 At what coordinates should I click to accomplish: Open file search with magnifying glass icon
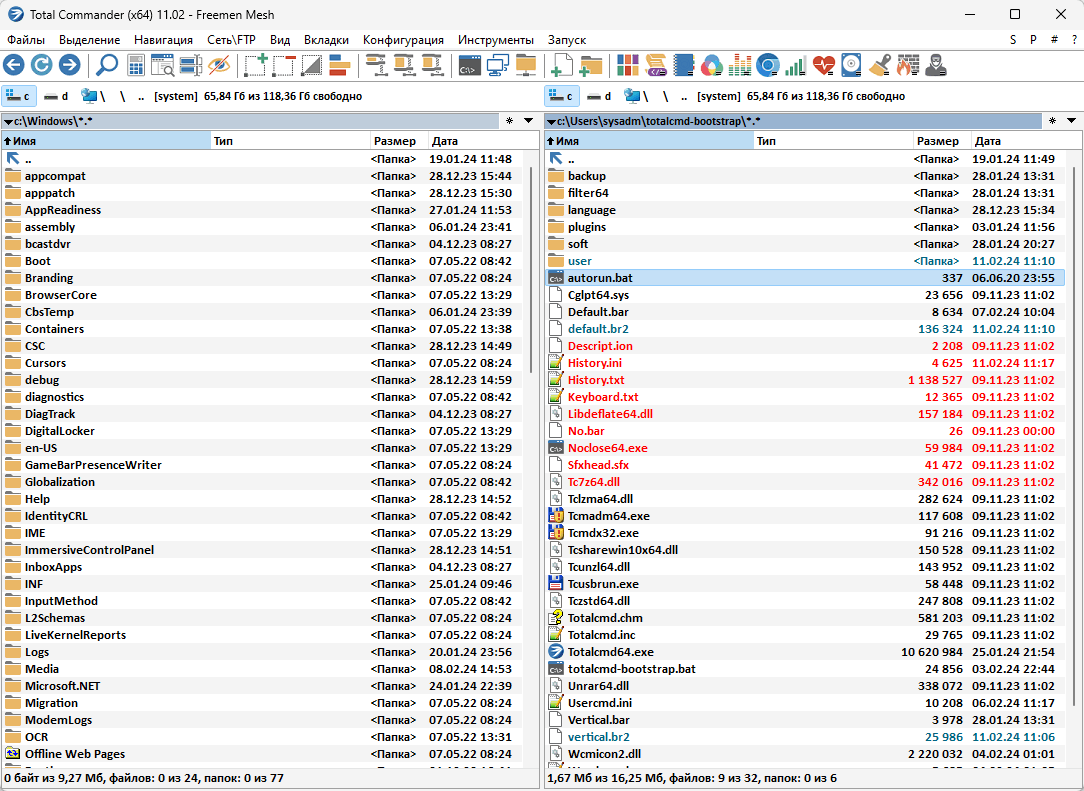coord(106,66)
